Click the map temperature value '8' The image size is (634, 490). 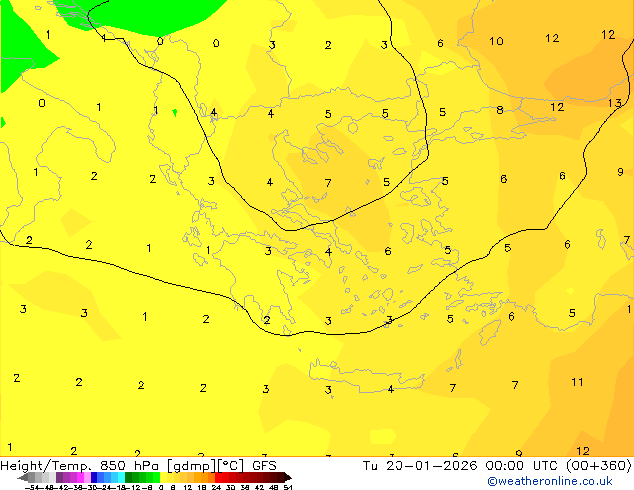click(x=500, y=110)
